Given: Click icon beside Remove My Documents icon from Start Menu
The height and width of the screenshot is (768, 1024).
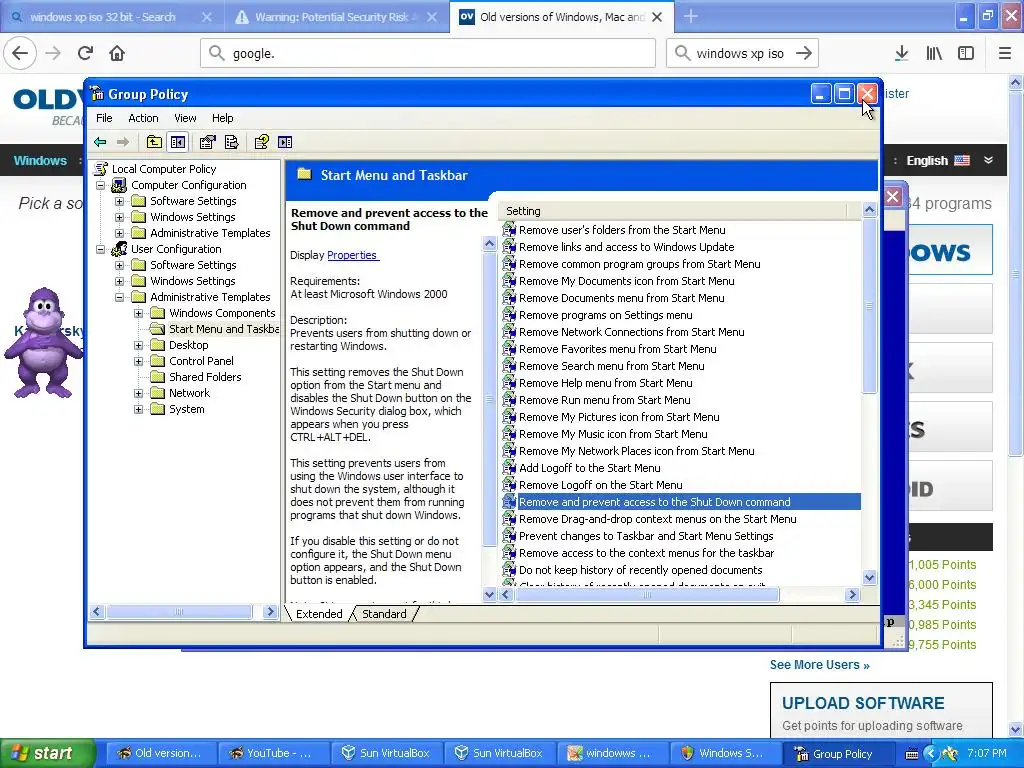Looking at the screenshot, I should 509,281.
